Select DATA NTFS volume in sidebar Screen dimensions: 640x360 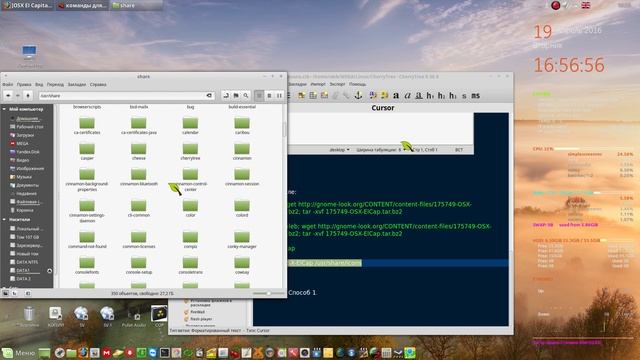[24, 262]
